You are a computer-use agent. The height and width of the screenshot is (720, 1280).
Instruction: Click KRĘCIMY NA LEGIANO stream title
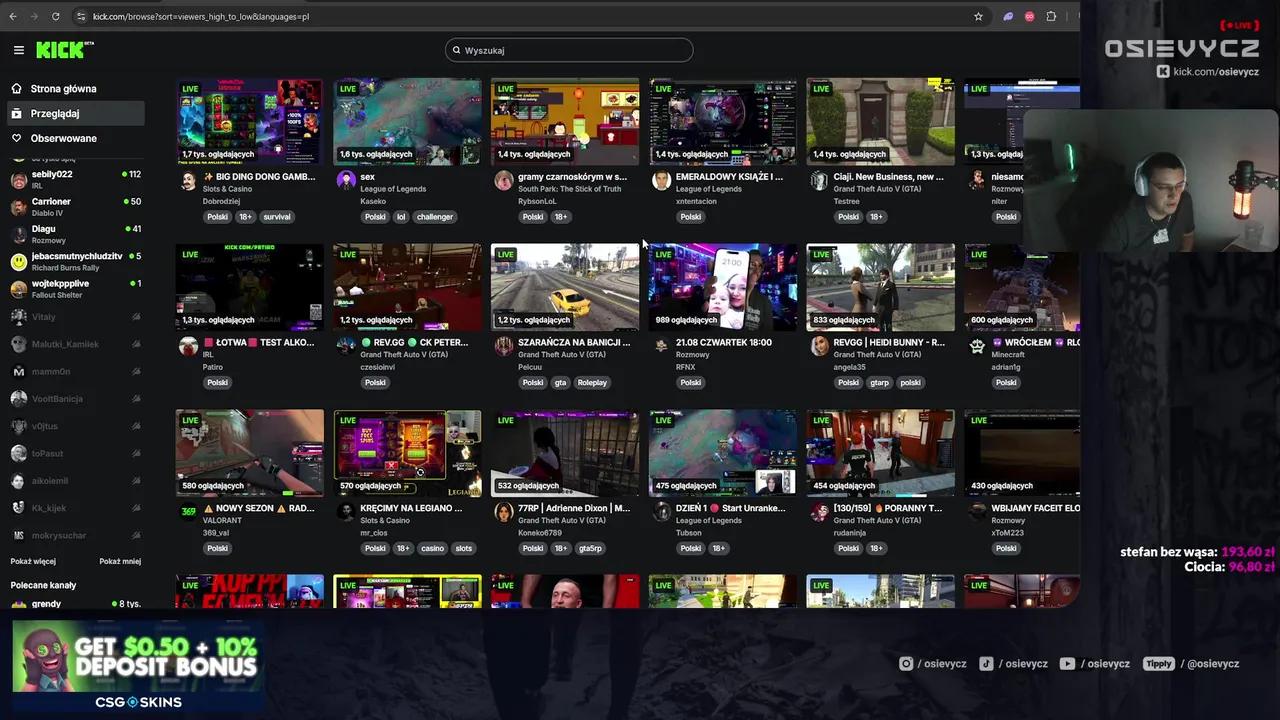coord(411,508)
